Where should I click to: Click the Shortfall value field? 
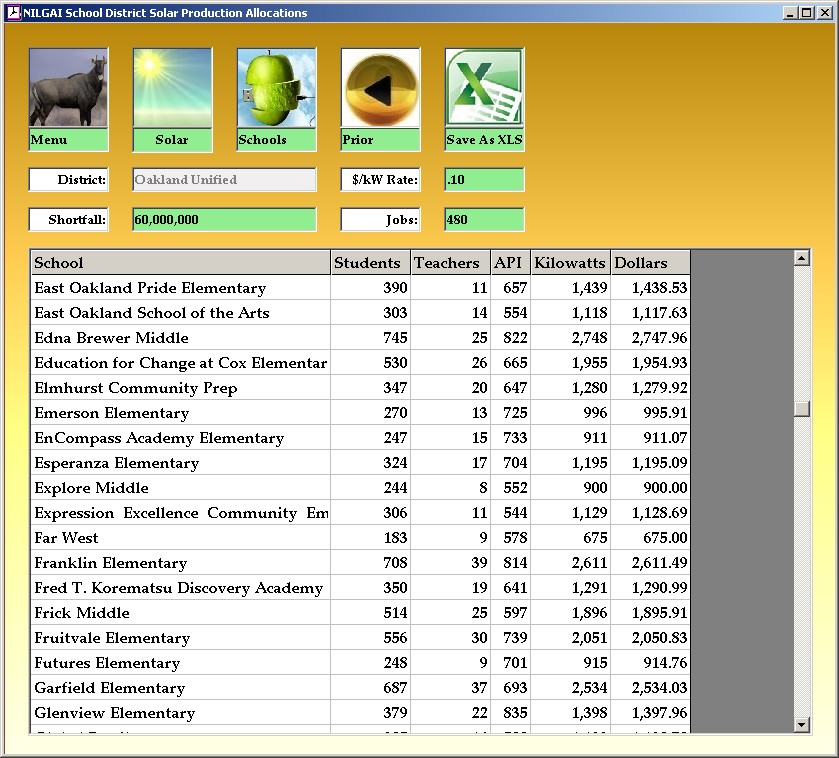224,220
